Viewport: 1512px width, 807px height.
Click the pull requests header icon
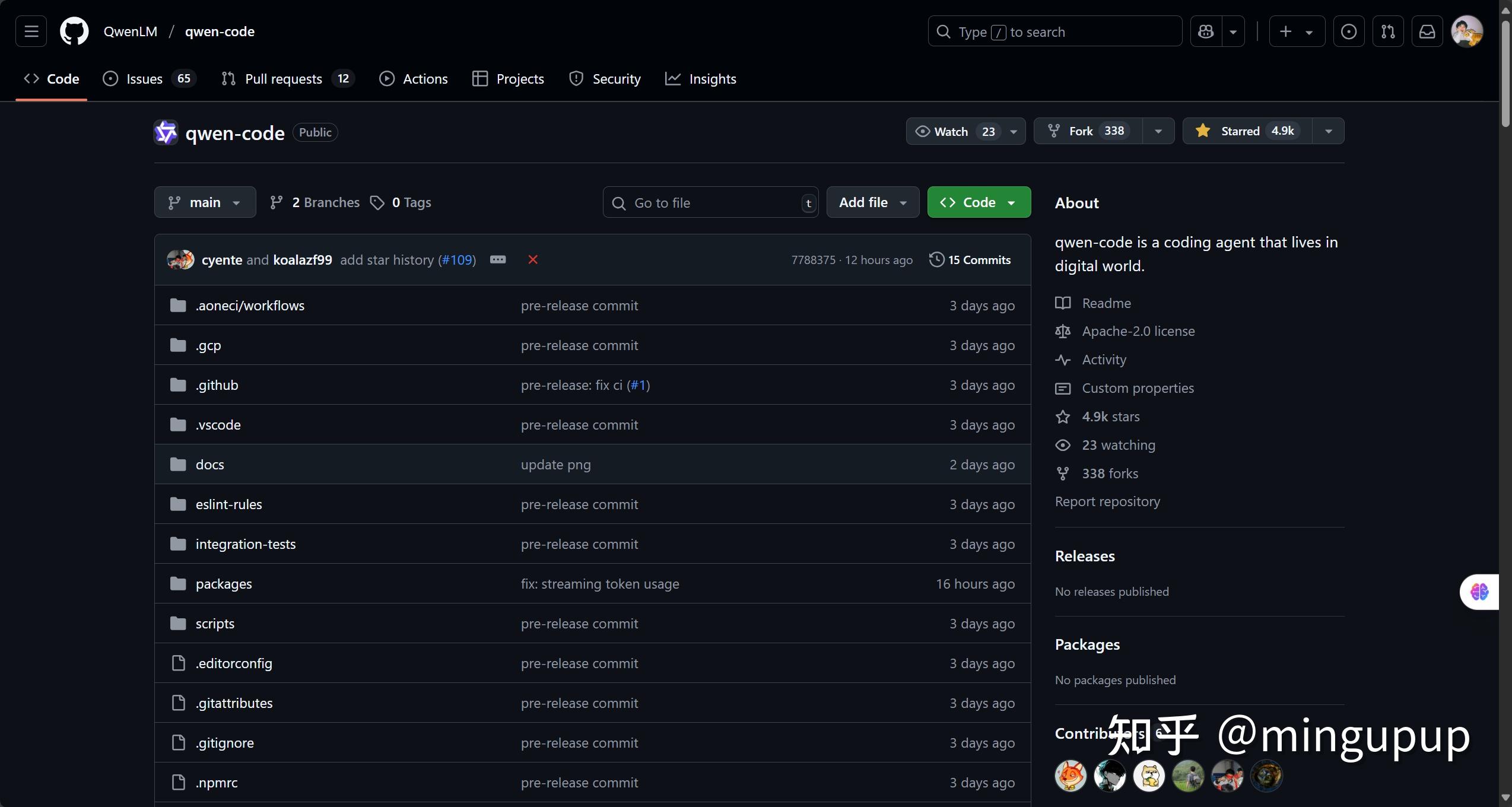(1388, 31)
